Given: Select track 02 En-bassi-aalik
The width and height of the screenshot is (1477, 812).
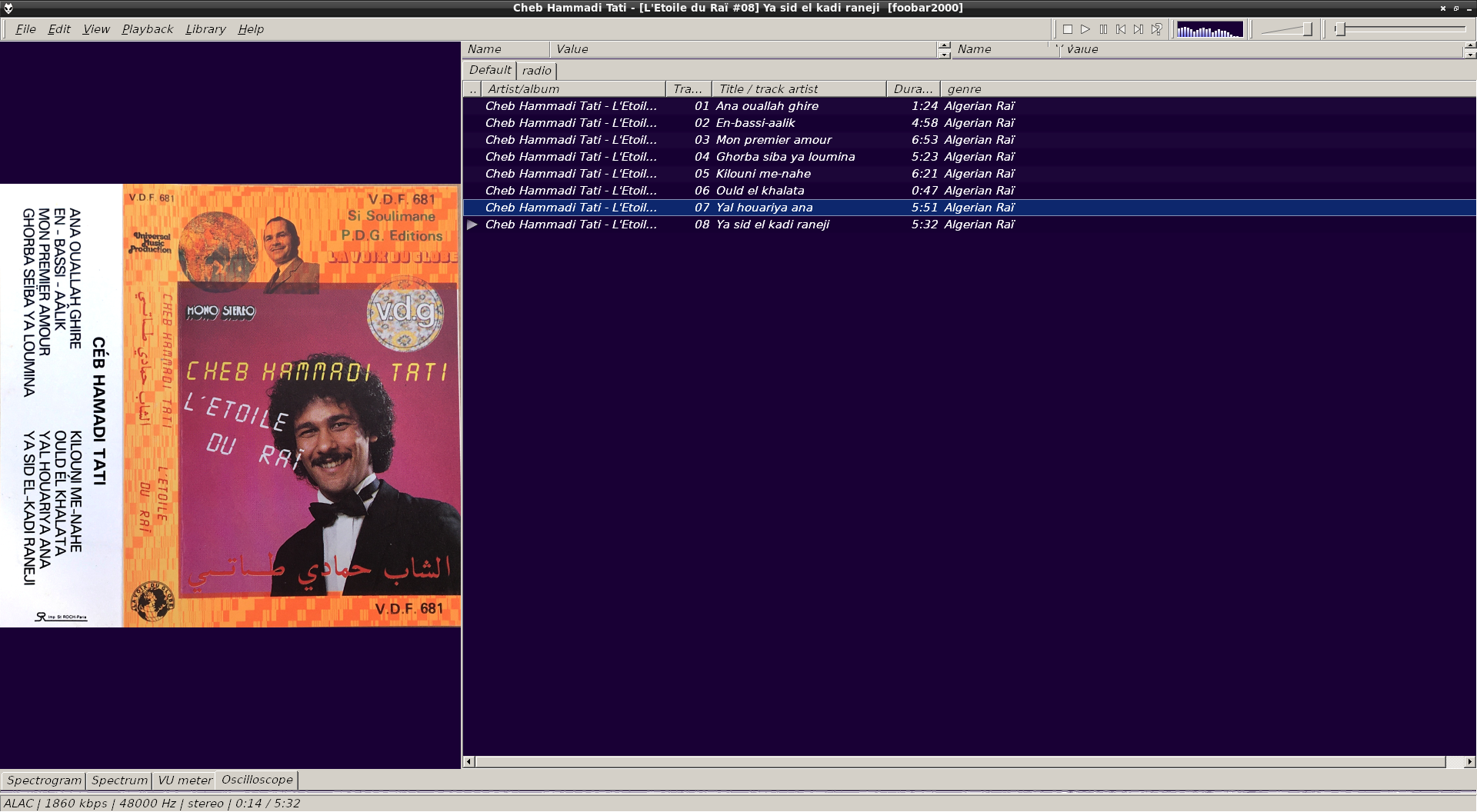Looking at the screenshot, I should pyautogui.click(x=969, y=123).
